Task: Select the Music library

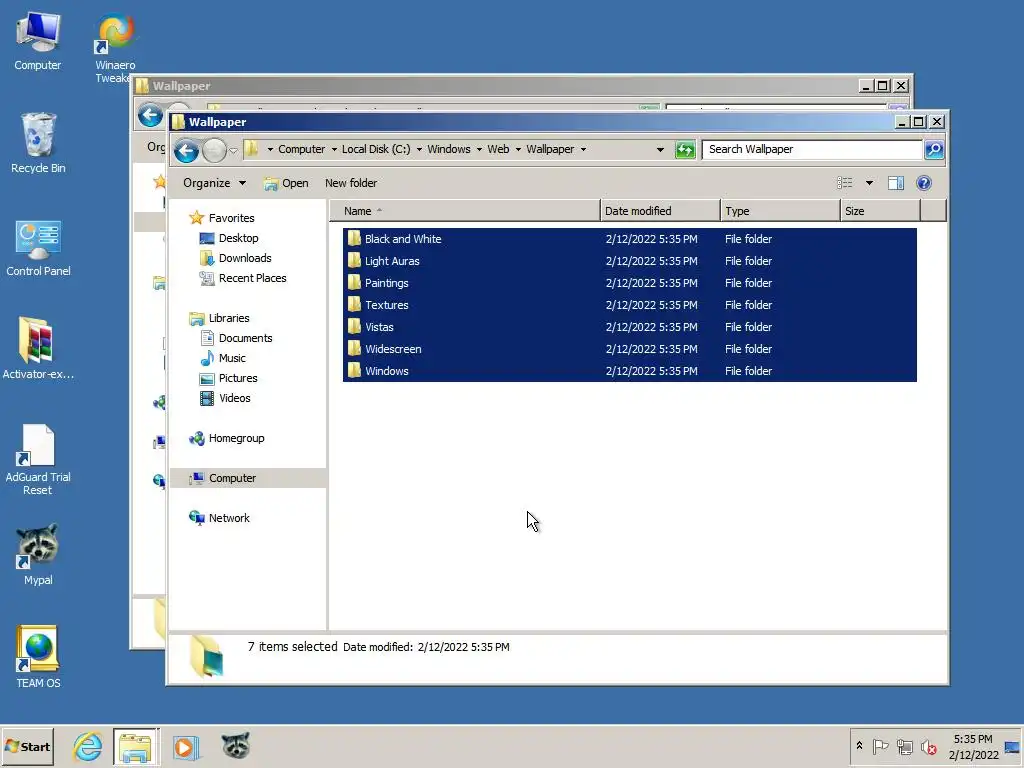Action: 223,358
